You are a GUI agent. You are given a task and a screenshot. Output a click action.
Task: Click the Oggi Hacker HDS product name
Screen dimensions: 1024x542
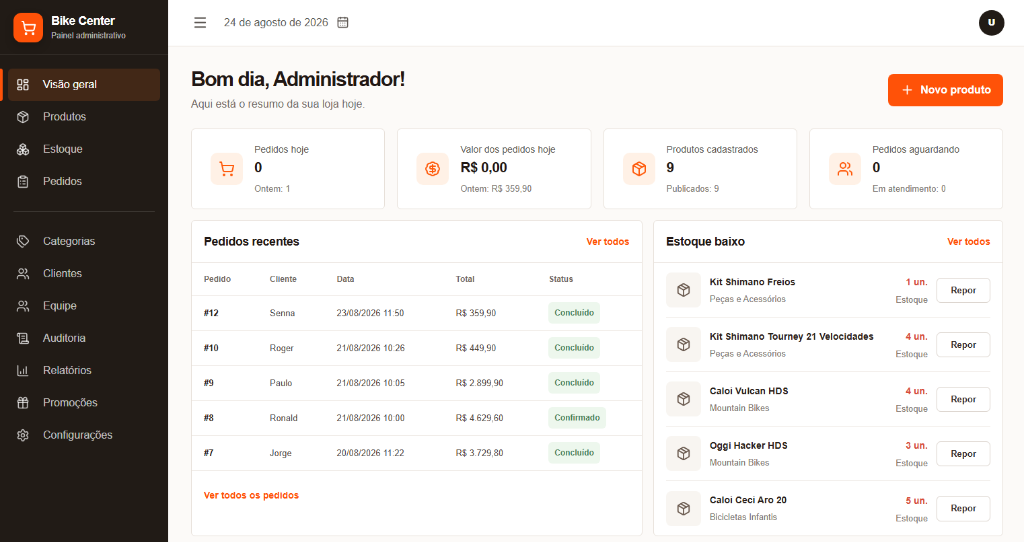click(748, 445)
